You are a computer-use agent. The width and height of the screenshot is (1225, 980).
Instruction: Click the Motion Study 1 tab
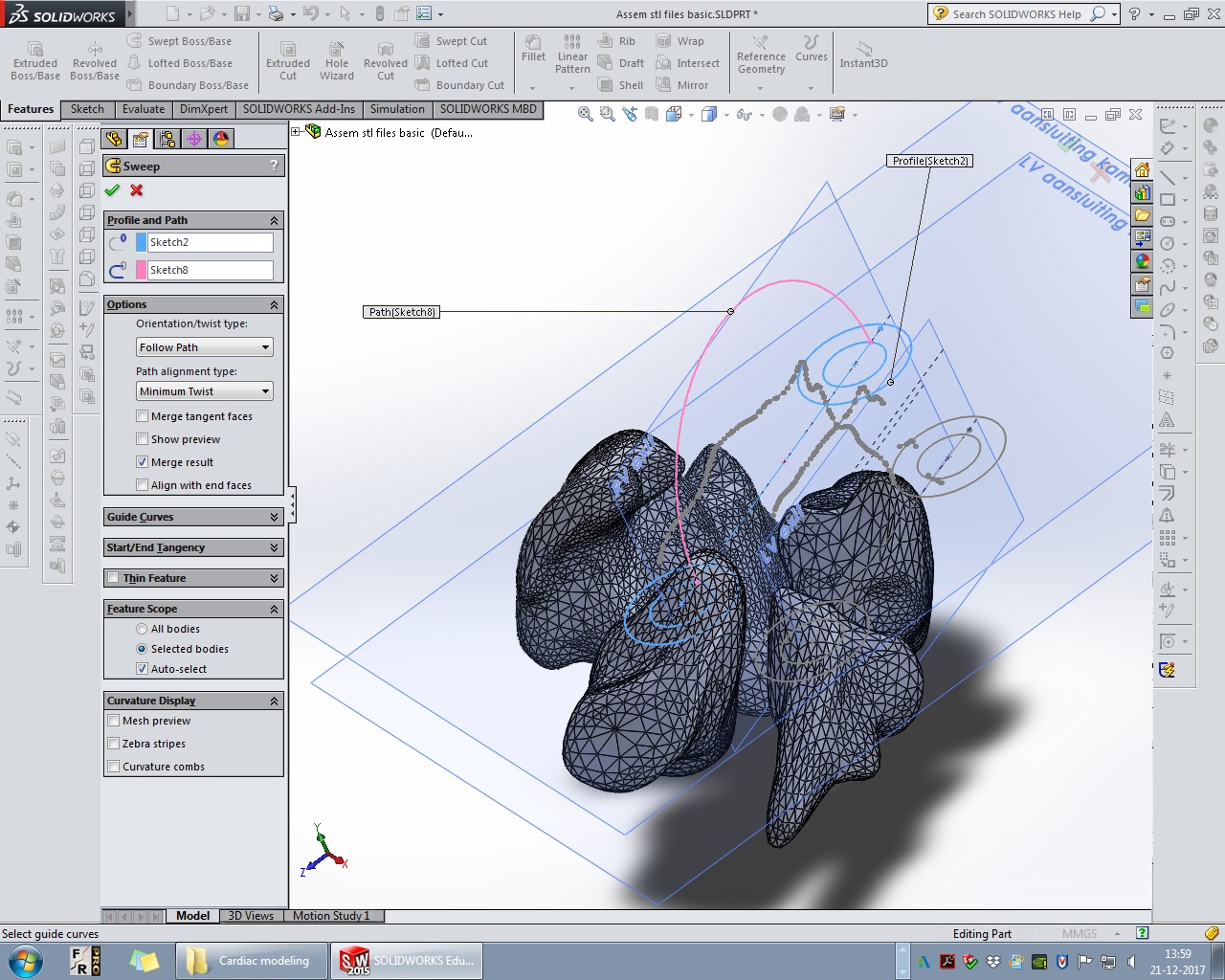point(331,916)
